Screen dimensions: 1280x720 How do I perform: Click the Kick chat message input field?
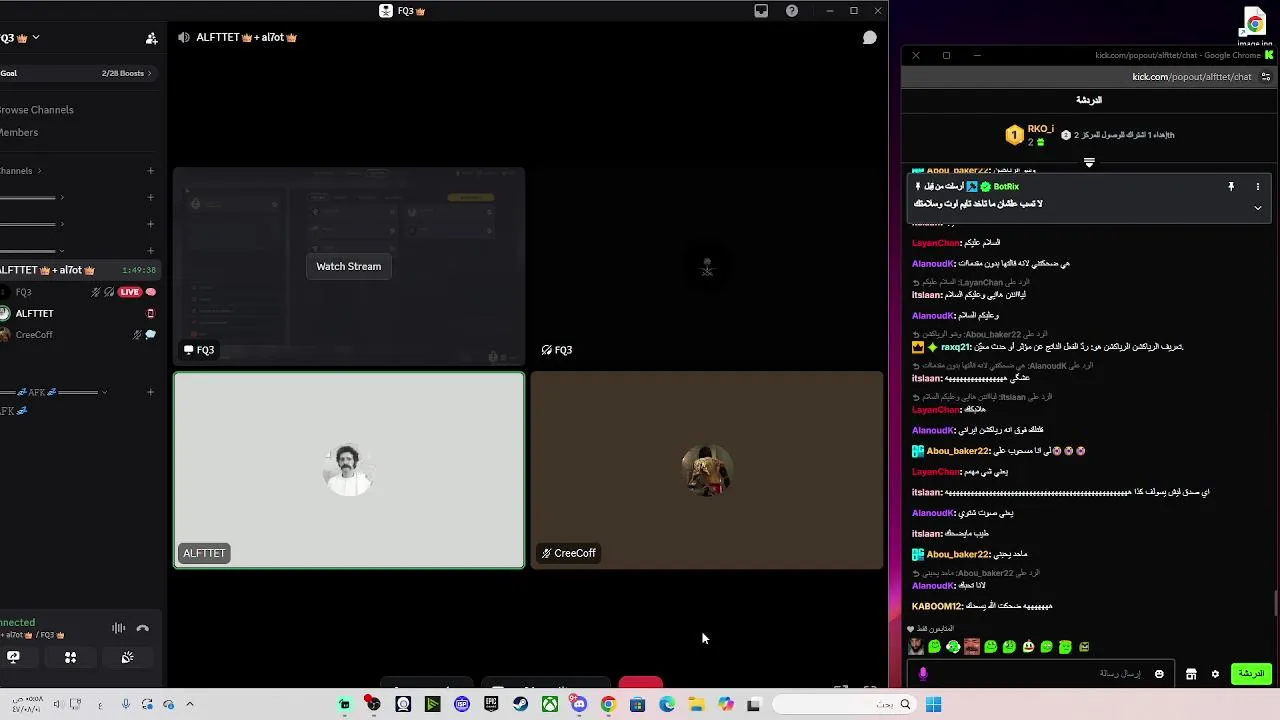point(1040,674)
